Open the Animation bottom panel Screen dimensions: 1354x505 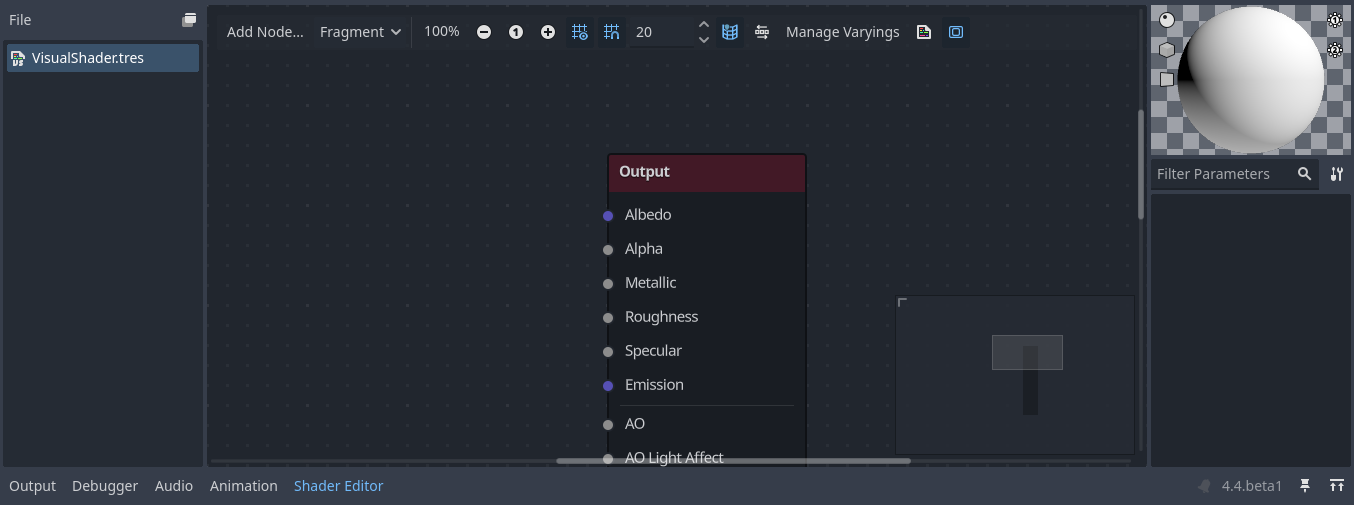click(x=244, y=486)
